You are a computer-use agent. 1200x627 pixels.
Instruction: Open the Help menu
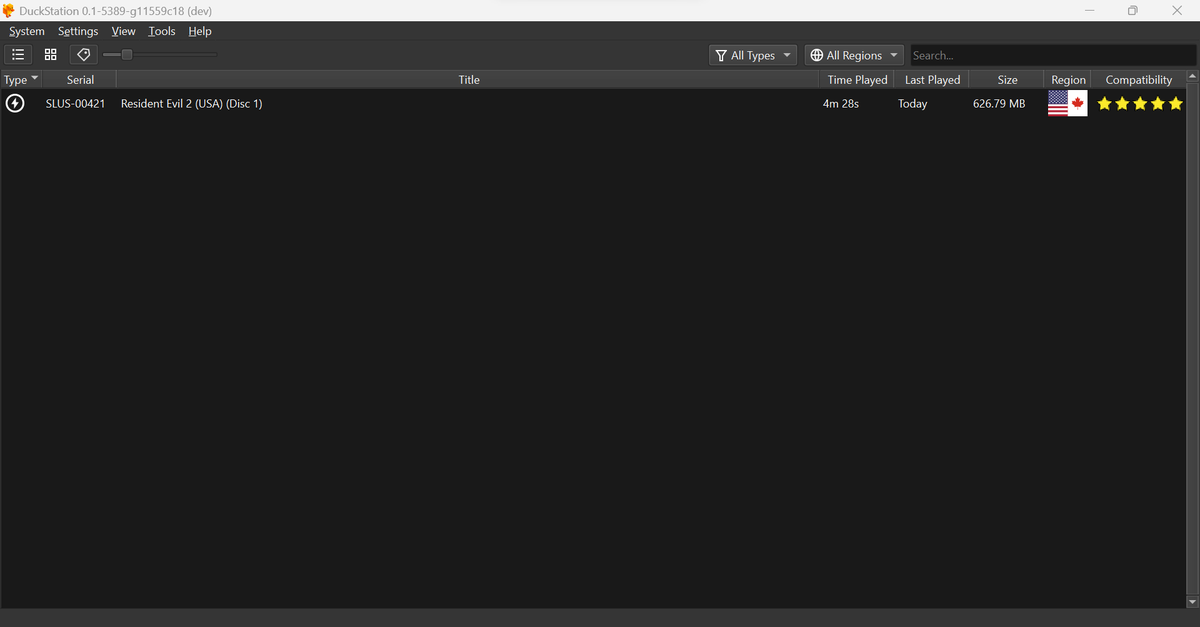coord(200,31)
